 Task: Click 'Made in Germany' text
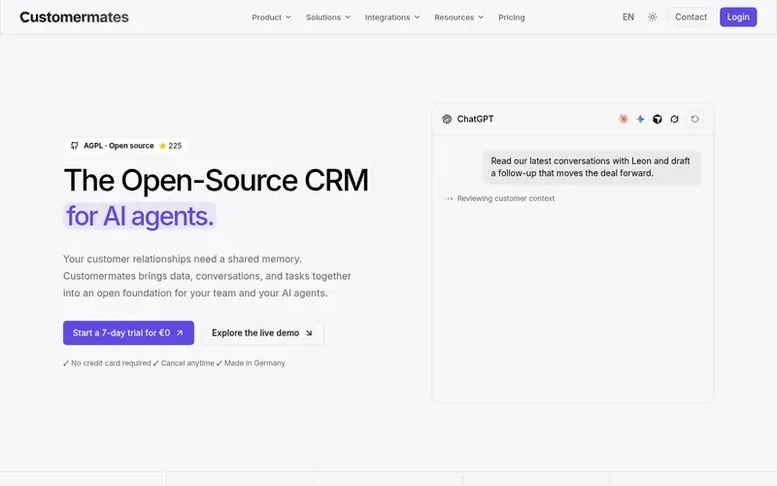pyautogui.click(x=255, y=363)
